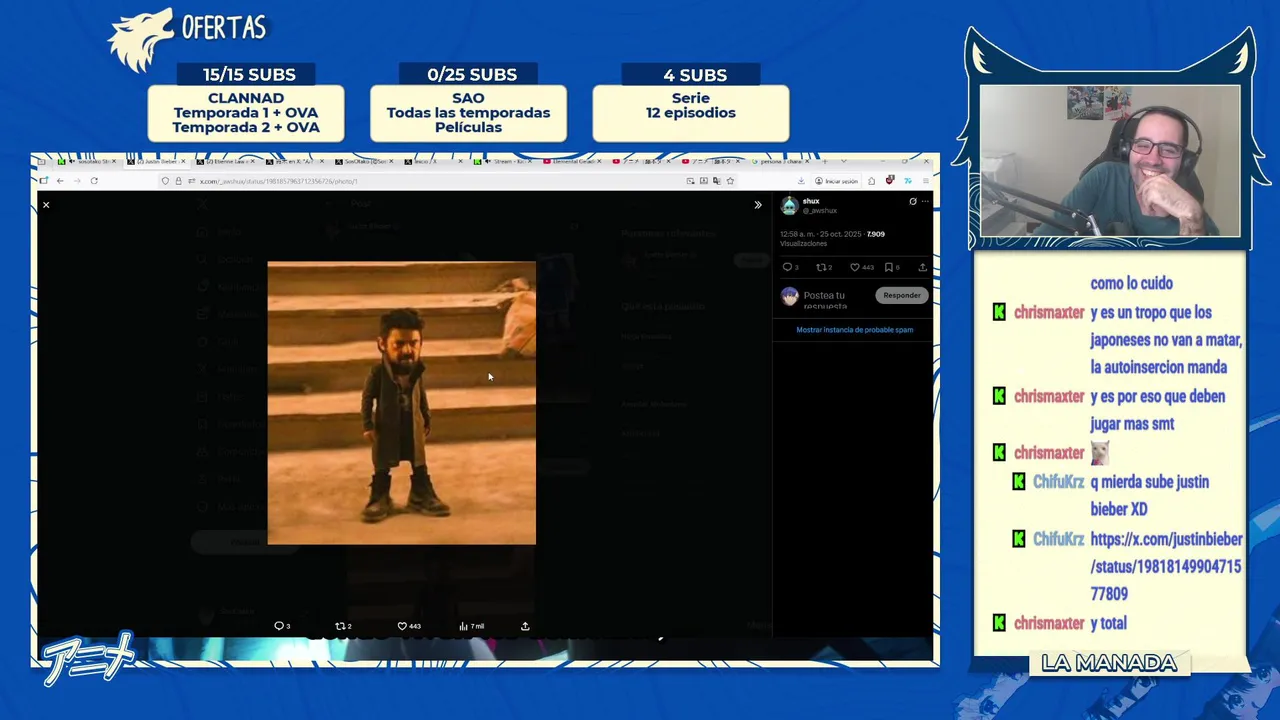Click the 0/25 SUBS label
This screenshot has width=1280, height=720.
(x=471, y=75)
